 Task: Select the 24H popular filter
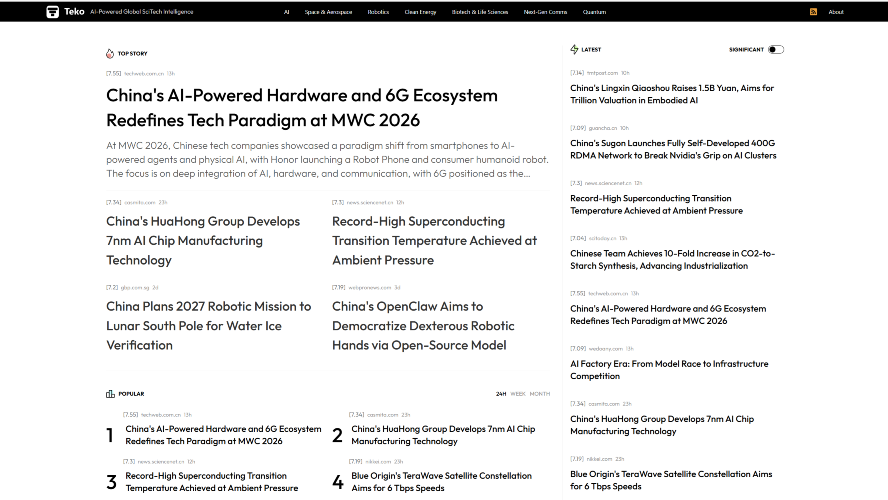tap(501, 394)
